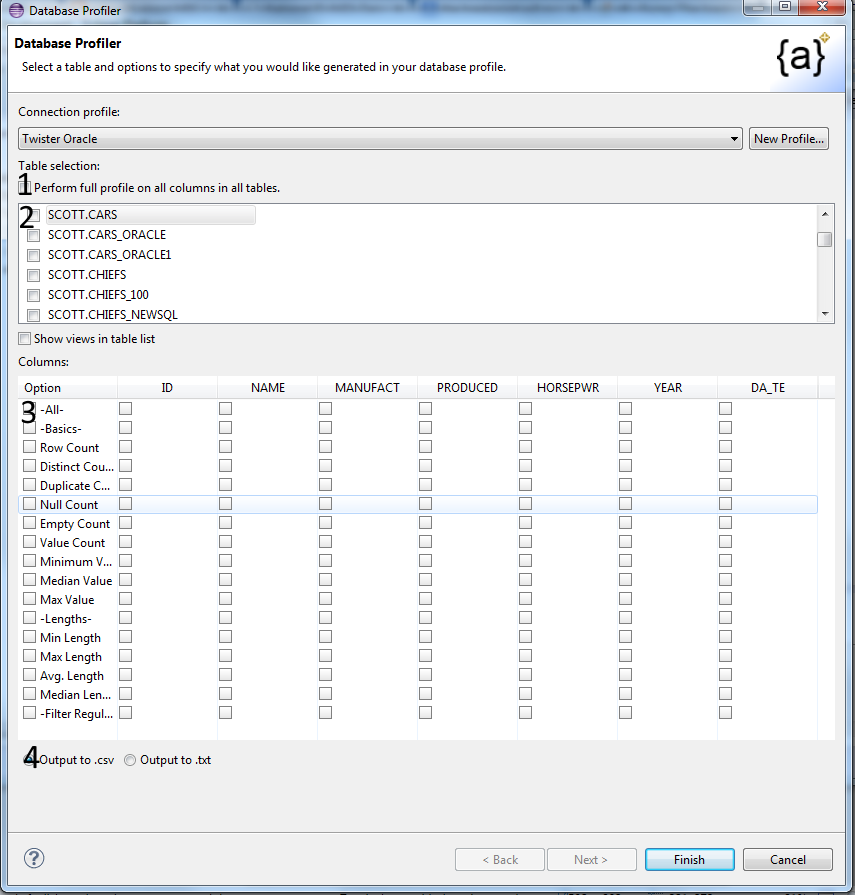Check the SCOTT.CARS table checkbox

point(33,214)
